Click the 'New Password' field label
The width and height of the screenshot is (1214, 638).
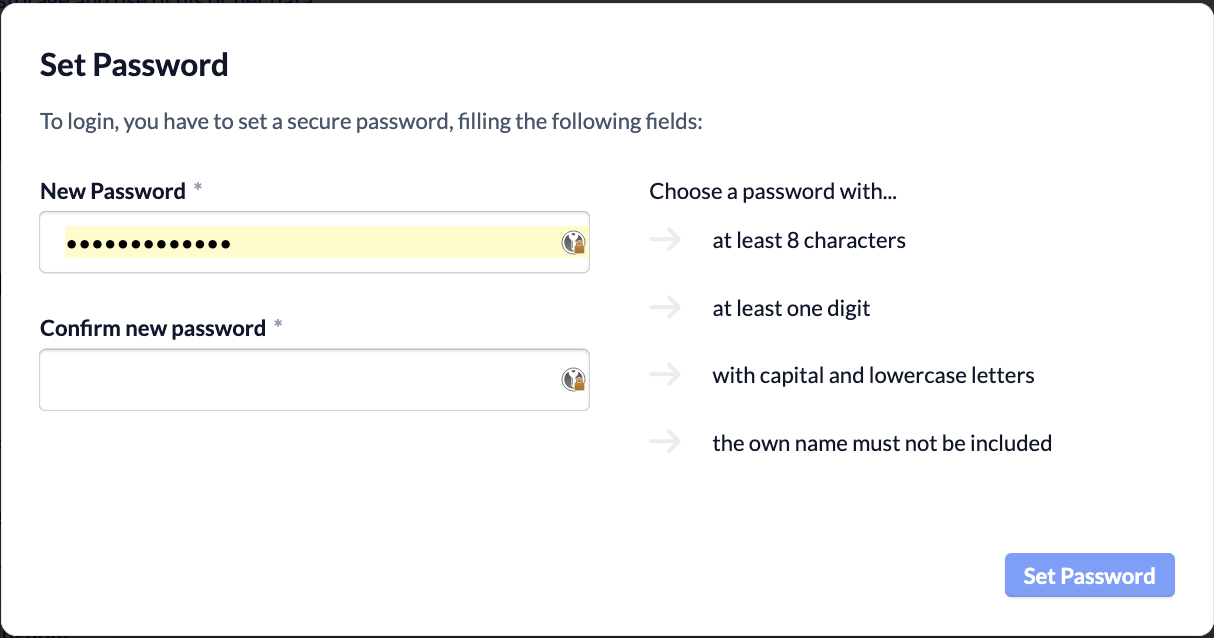[113, 191]
